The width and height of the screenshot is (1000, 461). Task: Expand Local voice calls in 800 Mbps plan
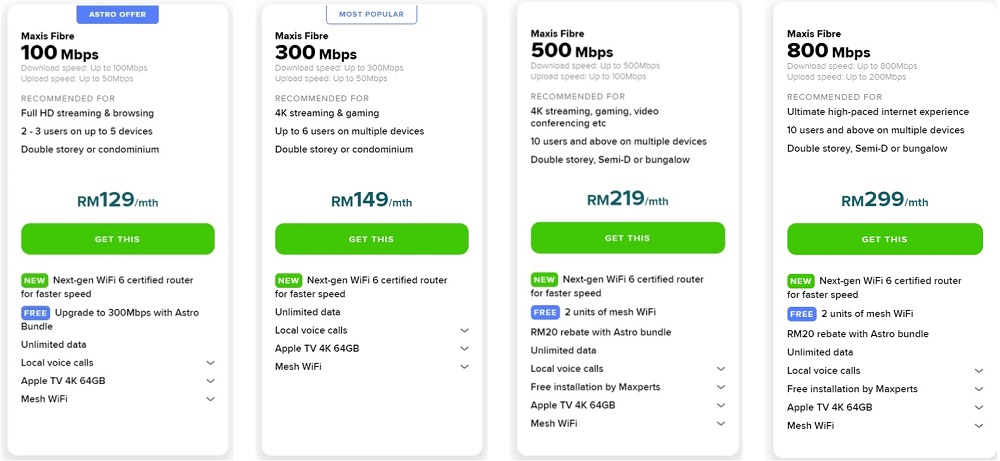click(978, 371)
